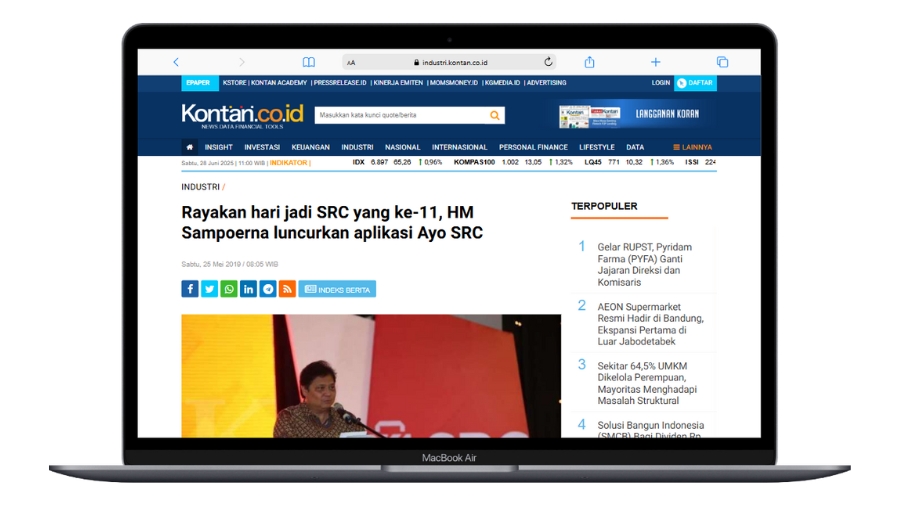
Task: Click the TERPOPULER heading
Action: (604, 206)
